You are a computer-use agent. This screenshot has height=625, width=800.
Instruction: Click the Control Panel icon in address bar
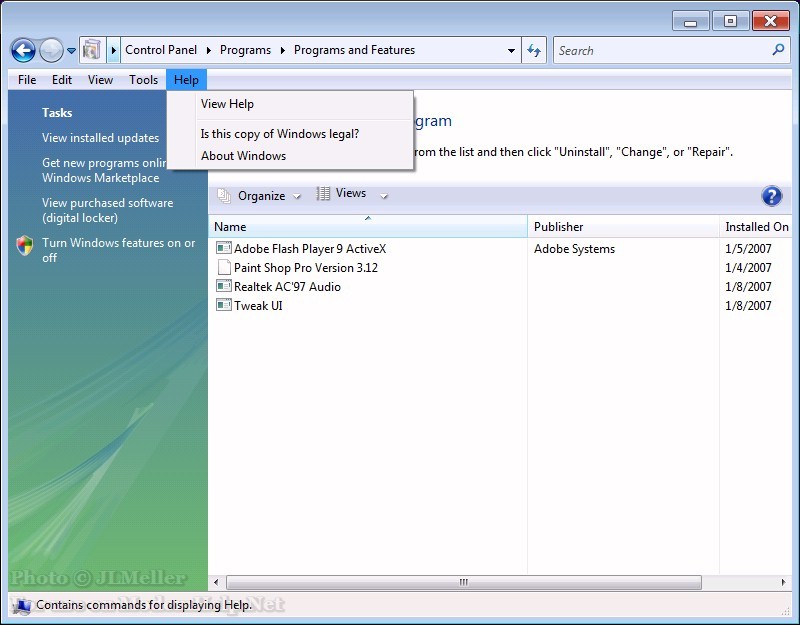[92, 50]
